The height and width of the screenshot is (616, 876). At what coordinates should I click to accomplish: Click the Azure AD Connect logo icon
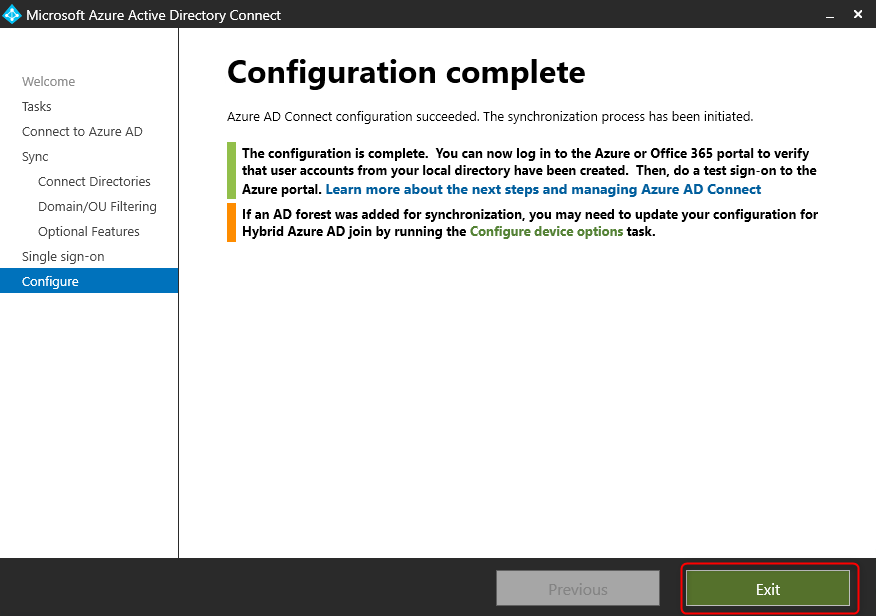click(13, 14)
